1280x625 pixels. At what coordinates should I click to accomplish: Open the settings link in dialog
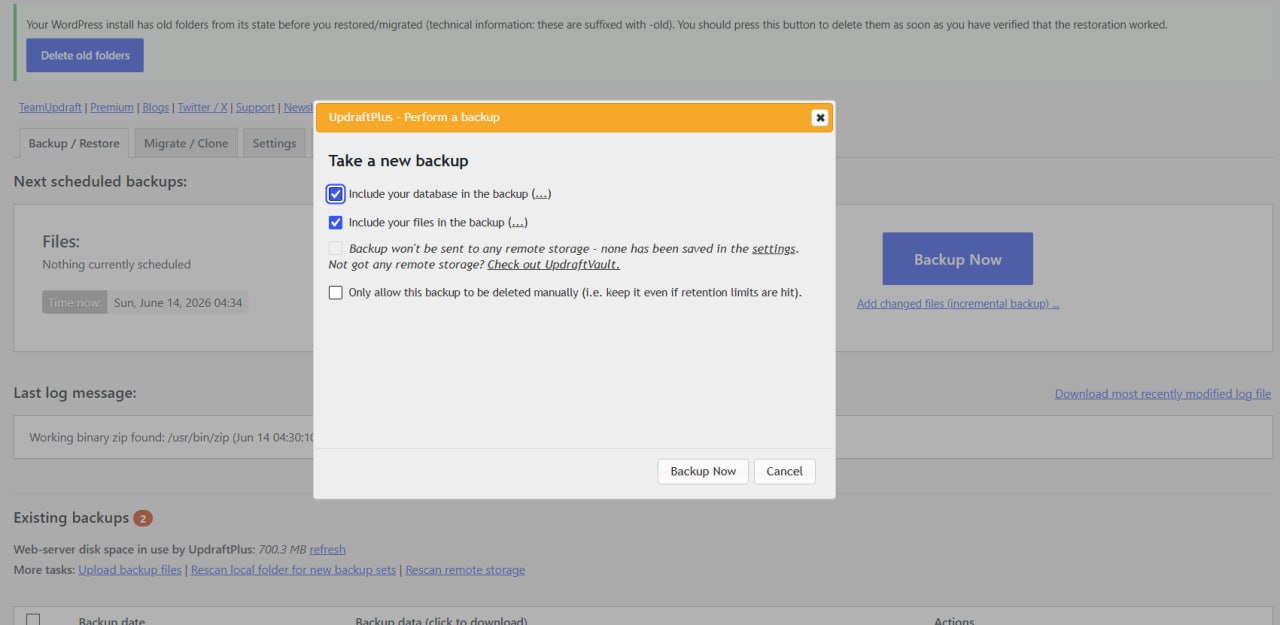pyautogui.click(x=774, y=249)
